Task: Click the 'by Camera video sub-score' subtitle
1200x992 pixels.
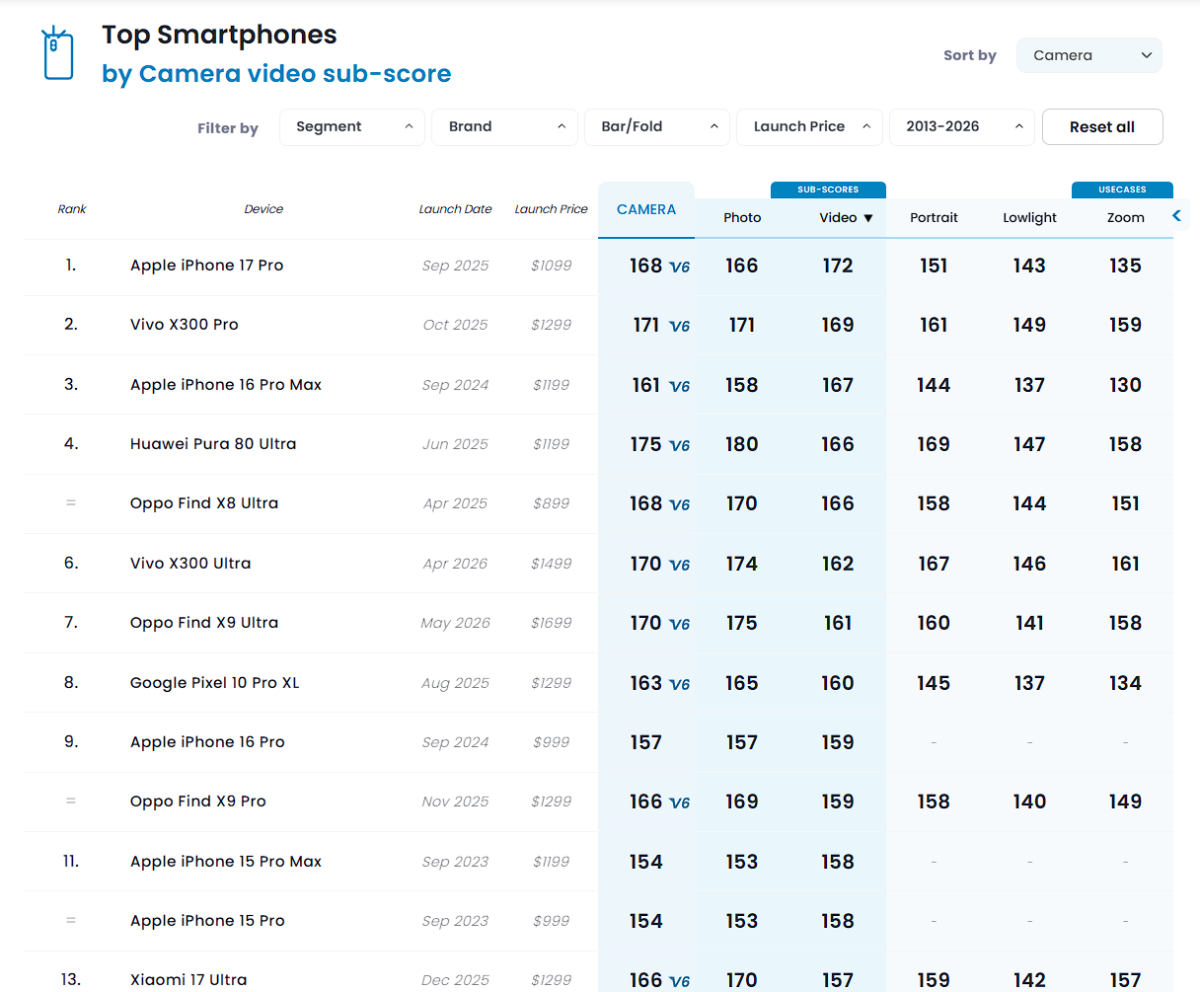Action: 276,74
